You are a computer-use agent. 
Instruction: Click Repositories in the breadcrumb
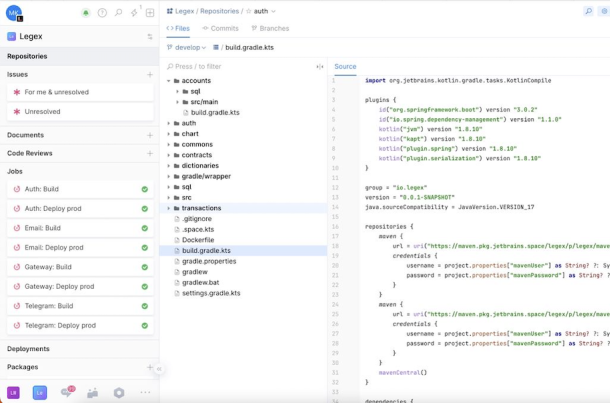(219, 12)
